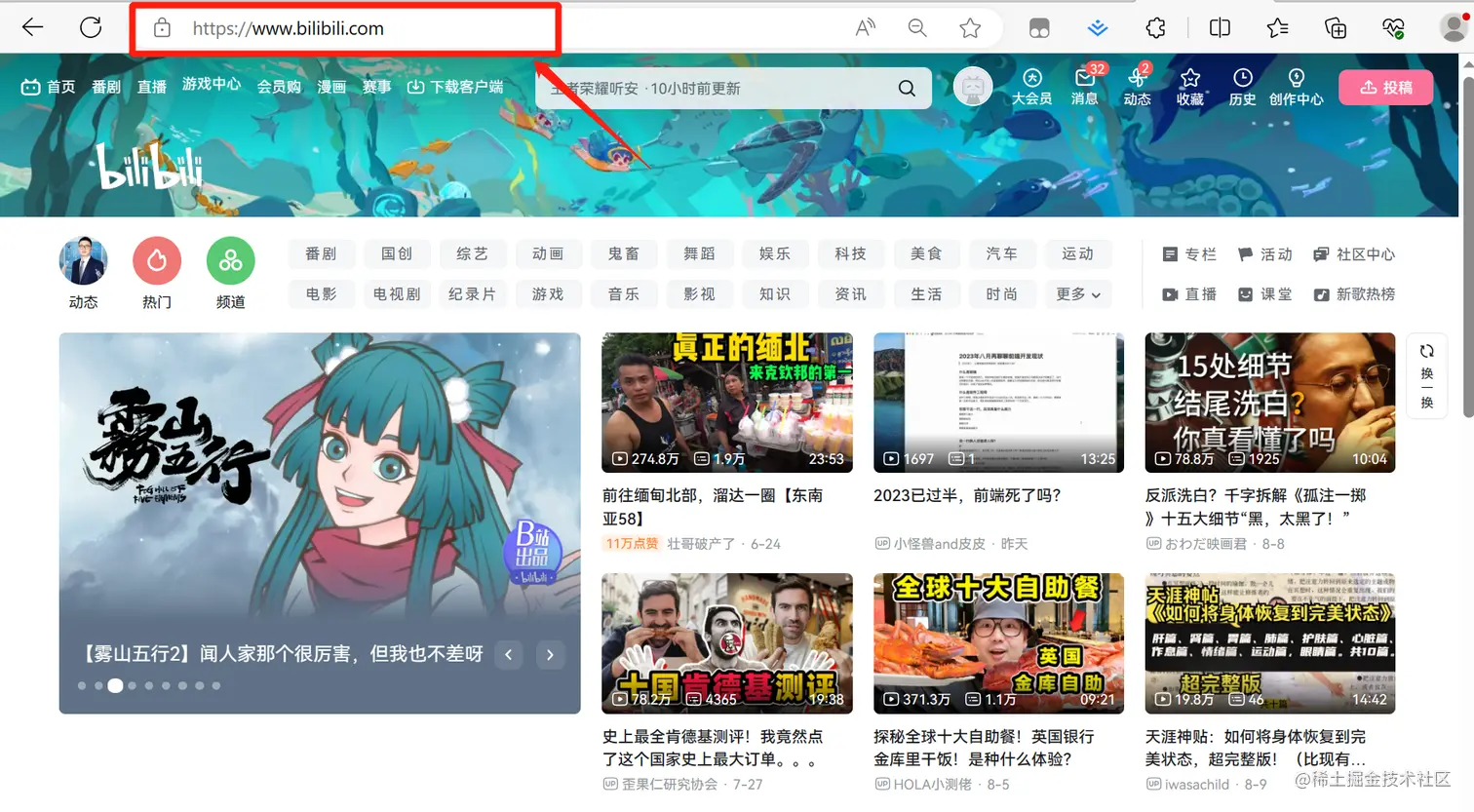Toggle split screen browser icon
The image size is (1474, 812).
coord(1220,28)
